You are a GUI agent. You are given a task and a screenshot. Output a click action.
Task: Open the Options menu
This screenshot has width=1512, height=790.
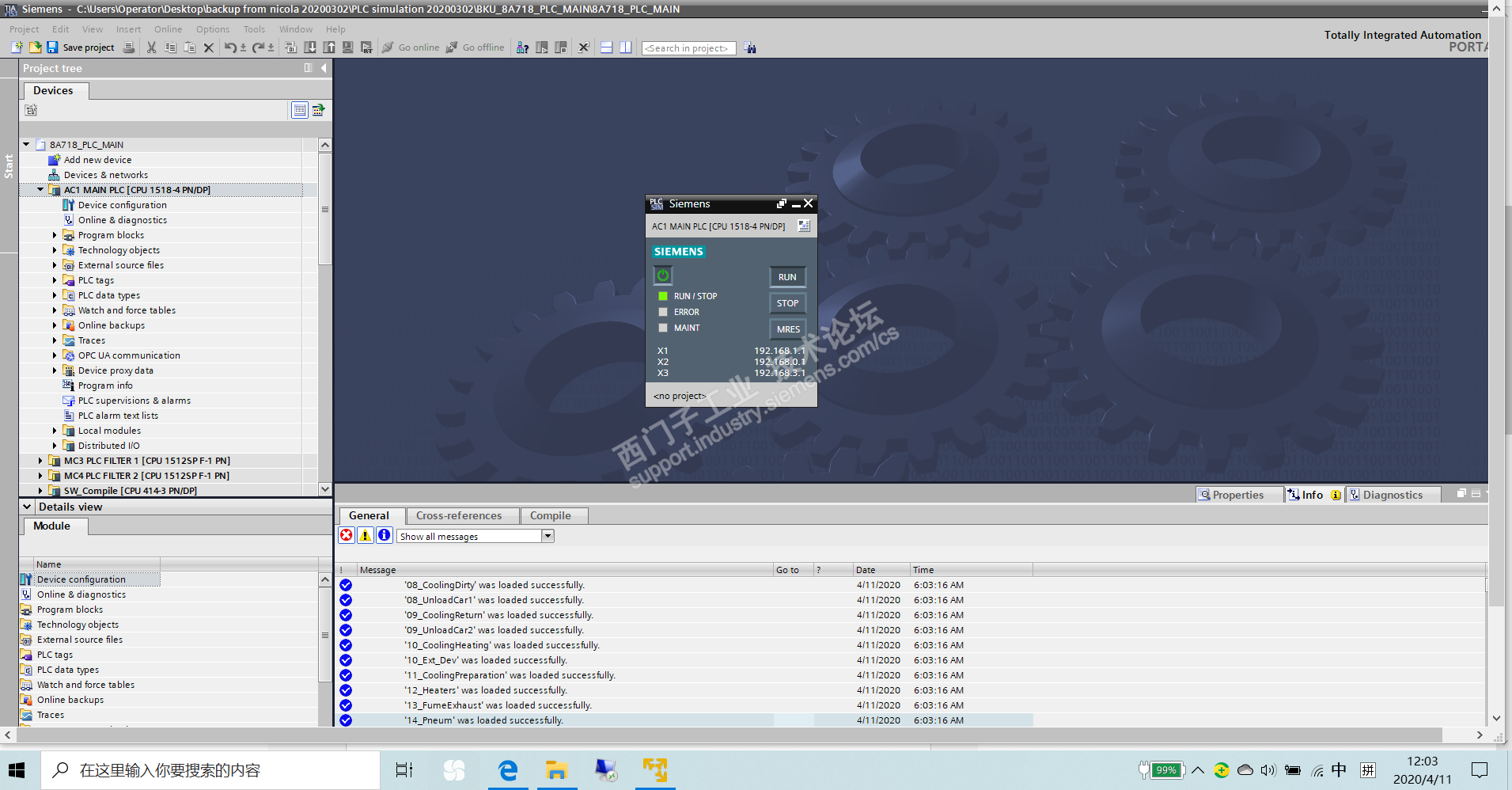pos(213,29)
